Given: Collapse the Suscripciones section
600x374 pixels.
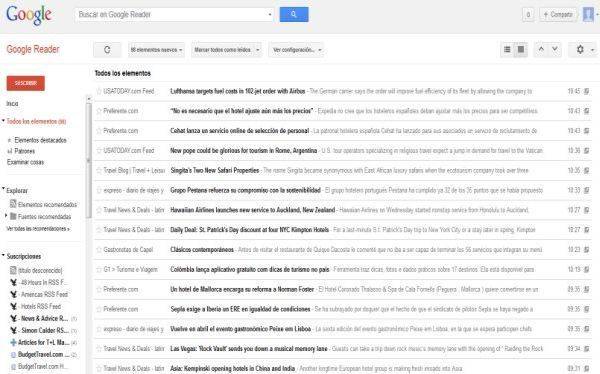Looking at the screenshot, I should point(3,255).
